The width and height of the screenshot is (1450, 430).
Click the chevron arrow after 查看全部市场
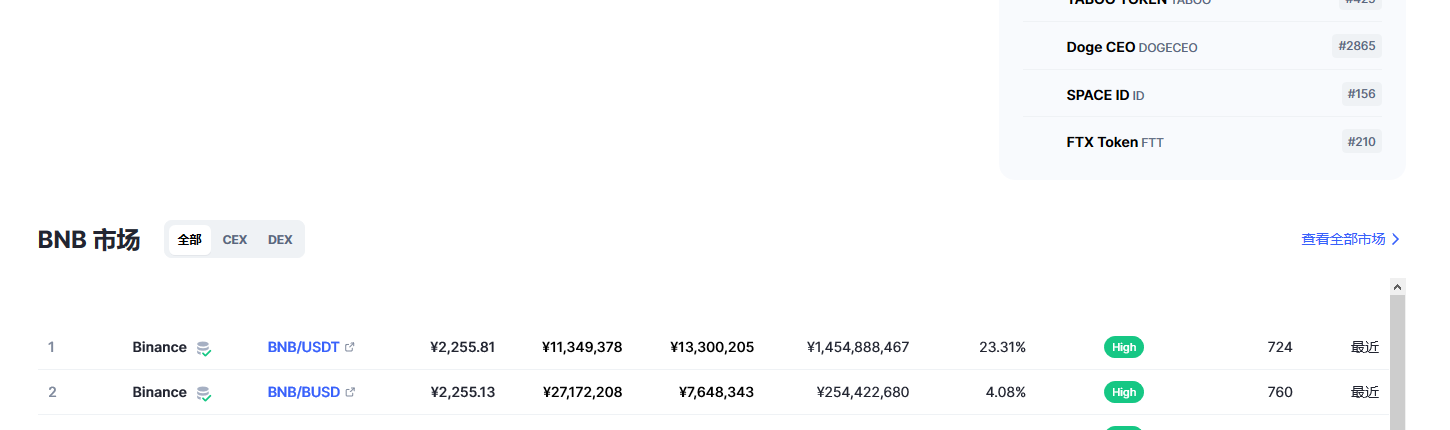click(x=1396, y=239)
